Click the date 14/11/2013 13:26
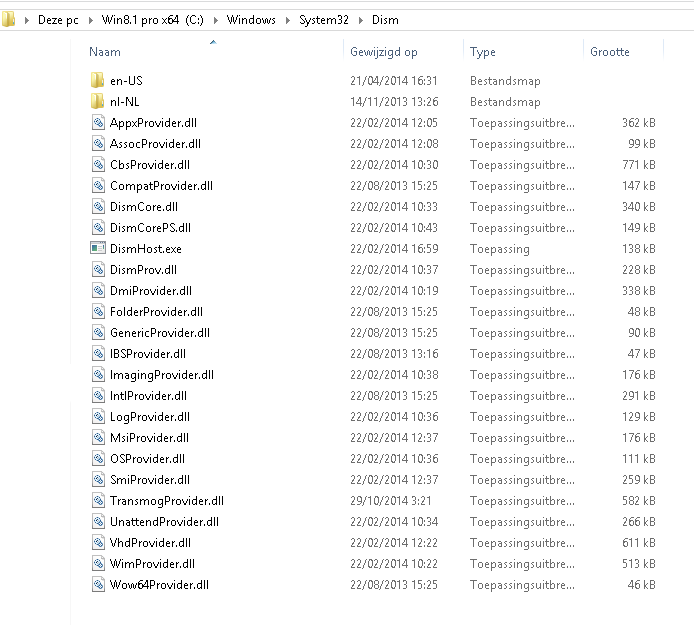694x625 pixels. (x=394, y=102)
